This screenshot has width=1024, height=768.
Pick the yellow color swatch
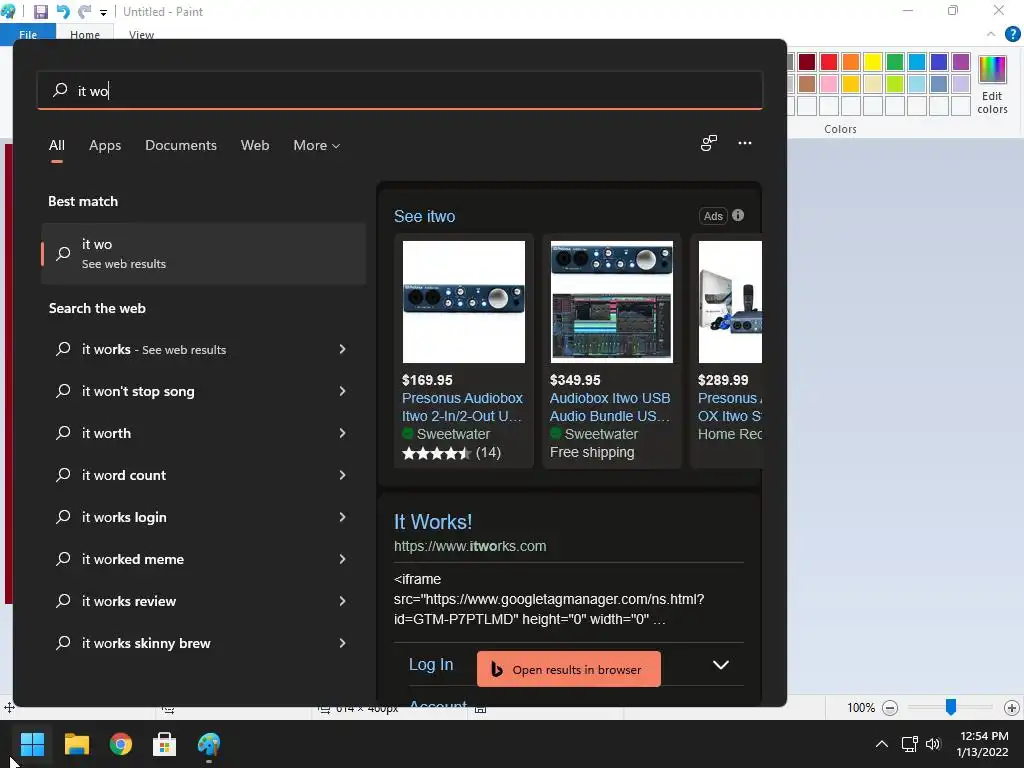(x=873, y=61)
